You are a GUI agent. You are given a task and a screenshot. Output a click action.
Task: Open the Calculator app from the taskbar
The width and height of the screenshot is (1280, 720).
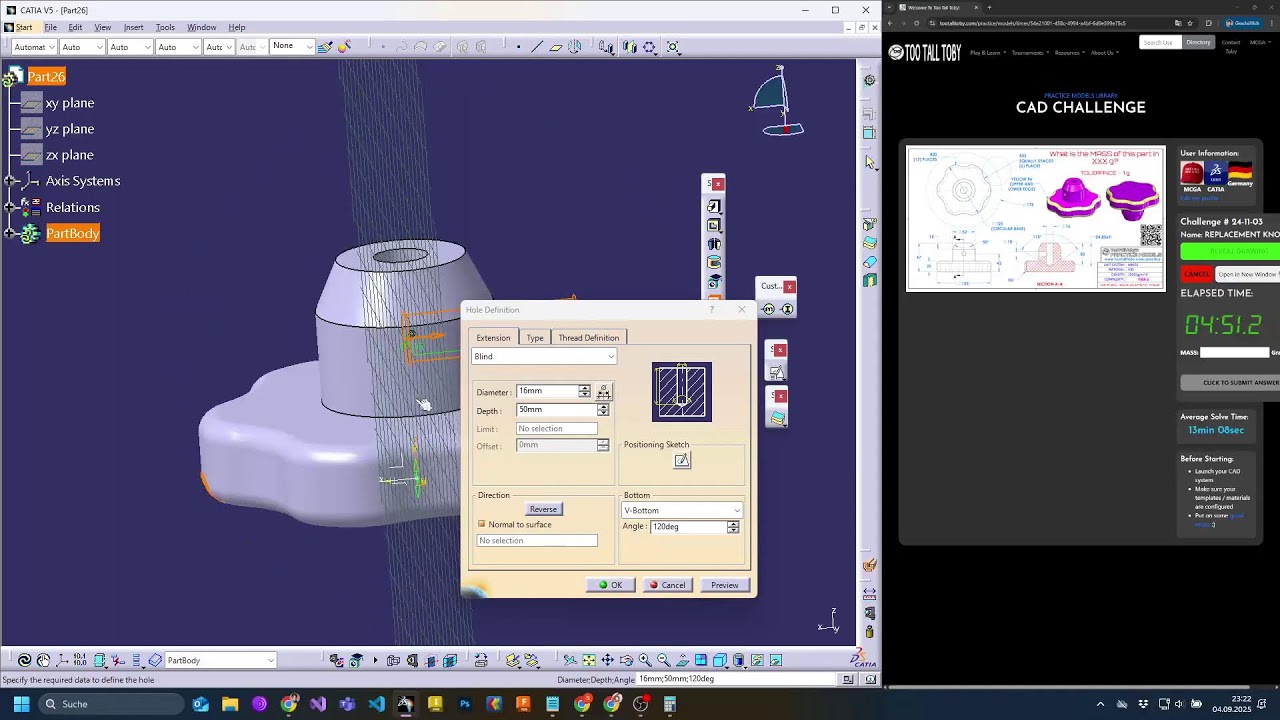[670, 704]
